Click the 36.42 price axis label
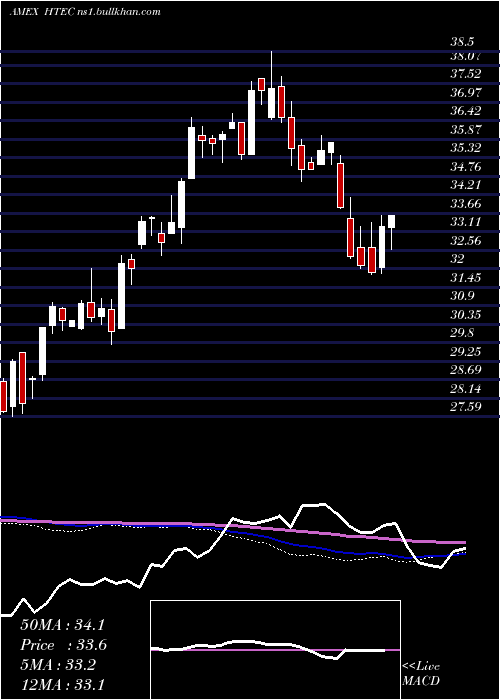The width and height of the screenshot is (500, 700). (x=465, y=111)
